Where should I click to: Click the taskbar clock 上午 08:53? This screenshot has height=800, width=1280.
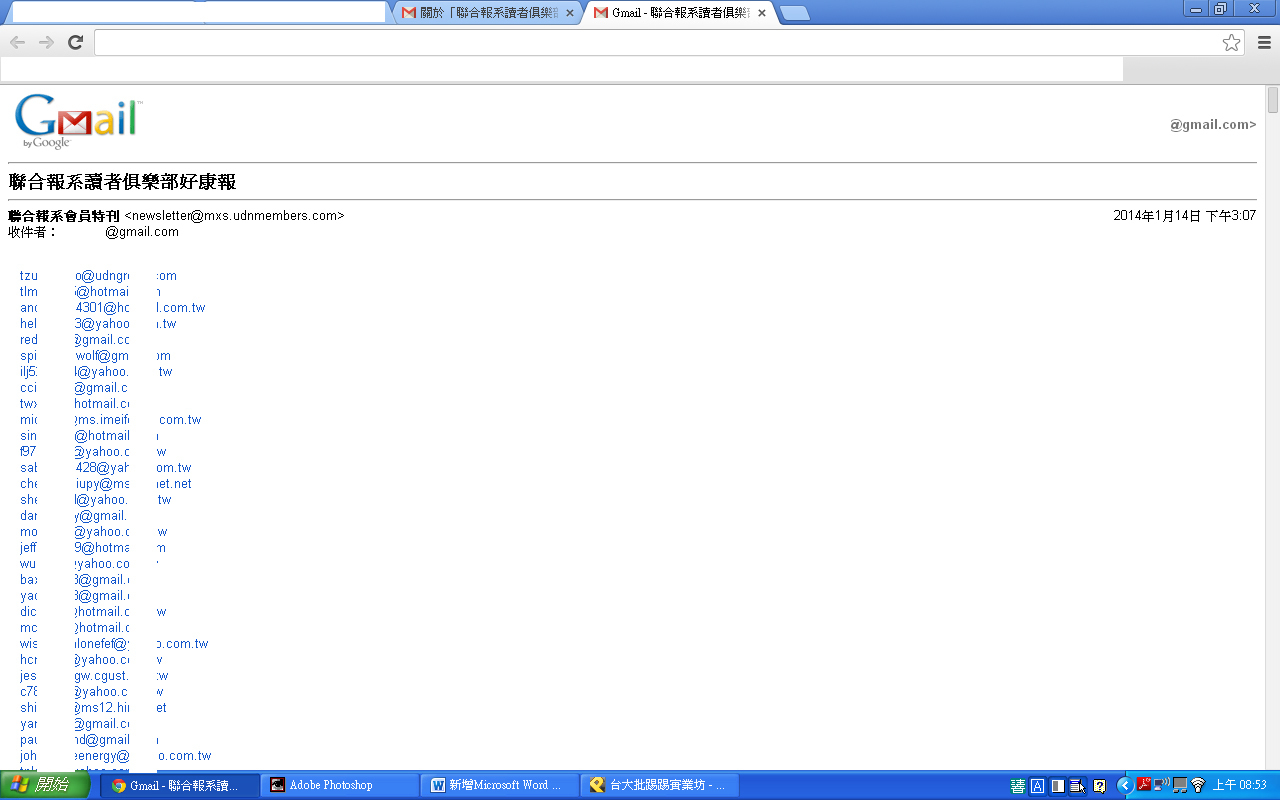[1240, 786]
